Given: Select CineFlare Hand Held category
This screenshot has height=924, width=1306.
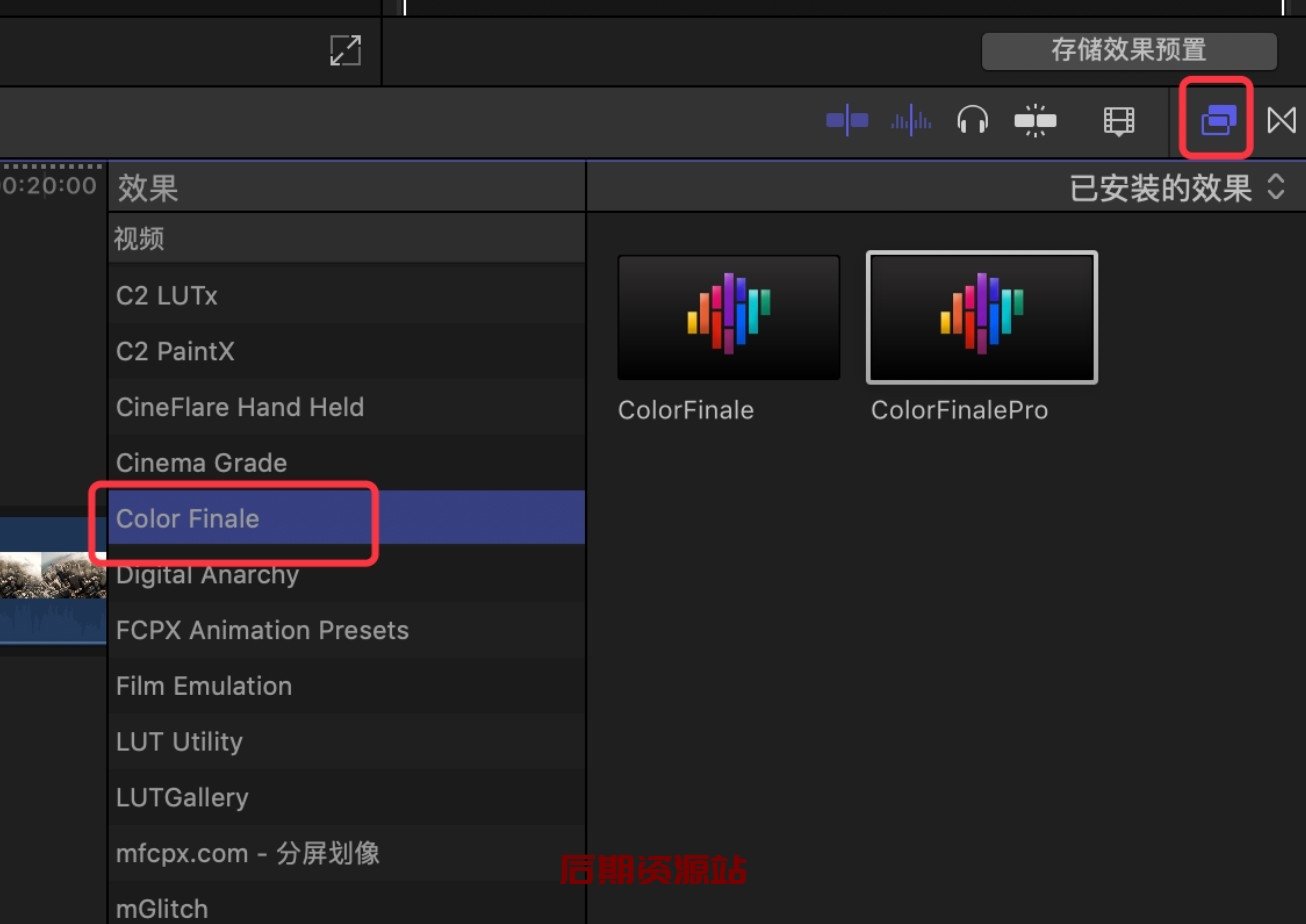Looking at the screenshot, I should coord(346,407).
